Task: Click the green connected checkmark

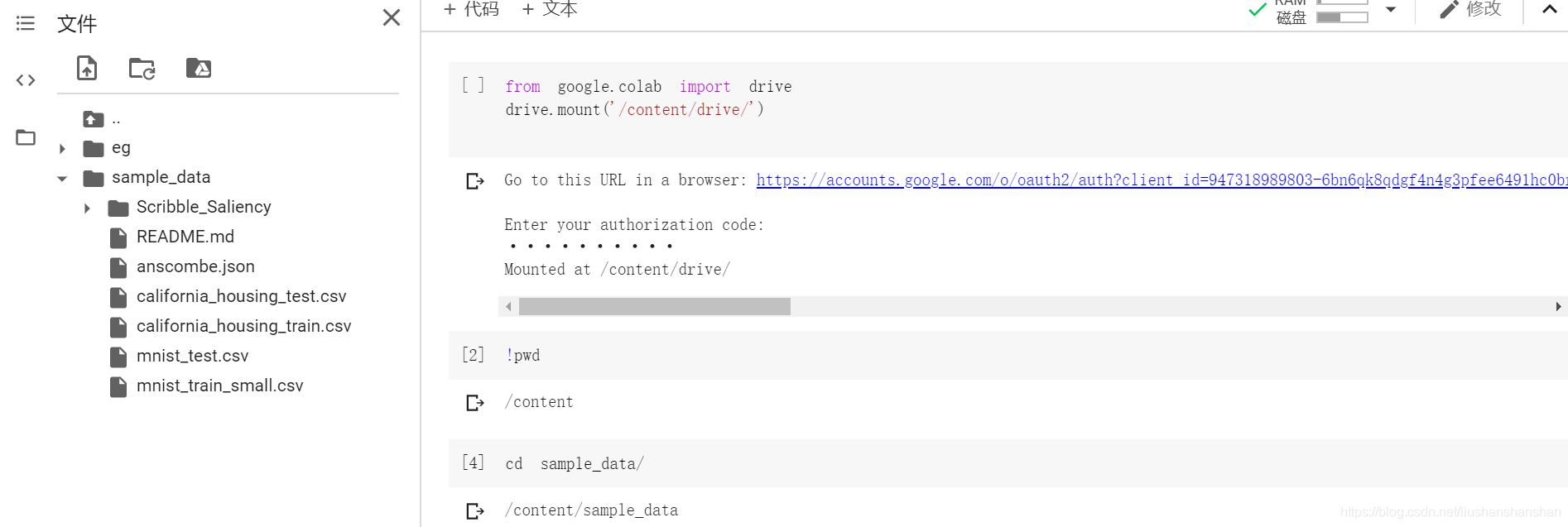Action: 1258,9
